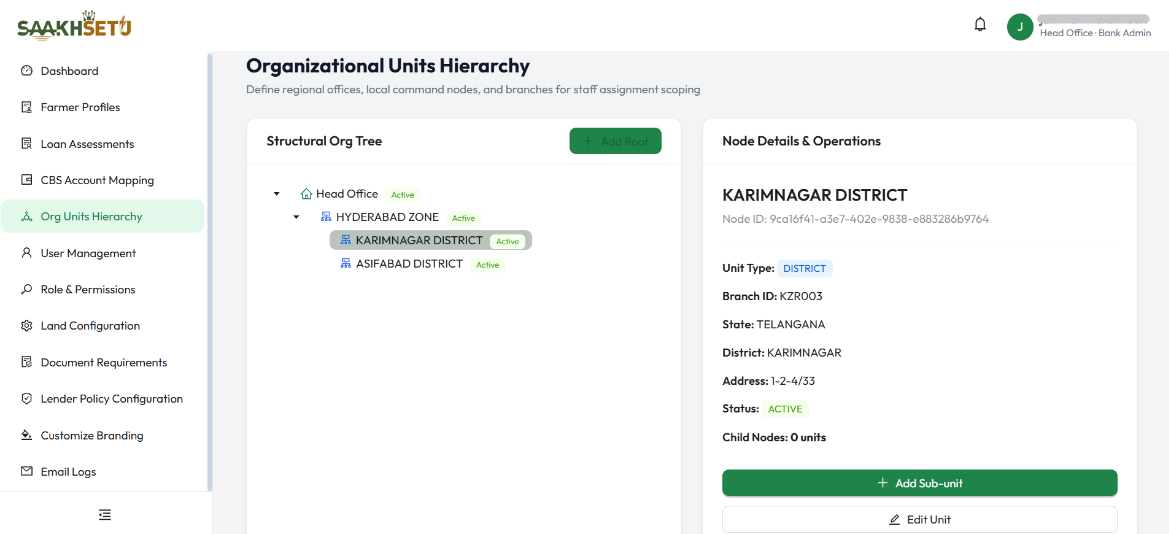
Task: Open Lender Policy Configuration
Action: pyautogui.click(x=102, y=399)
